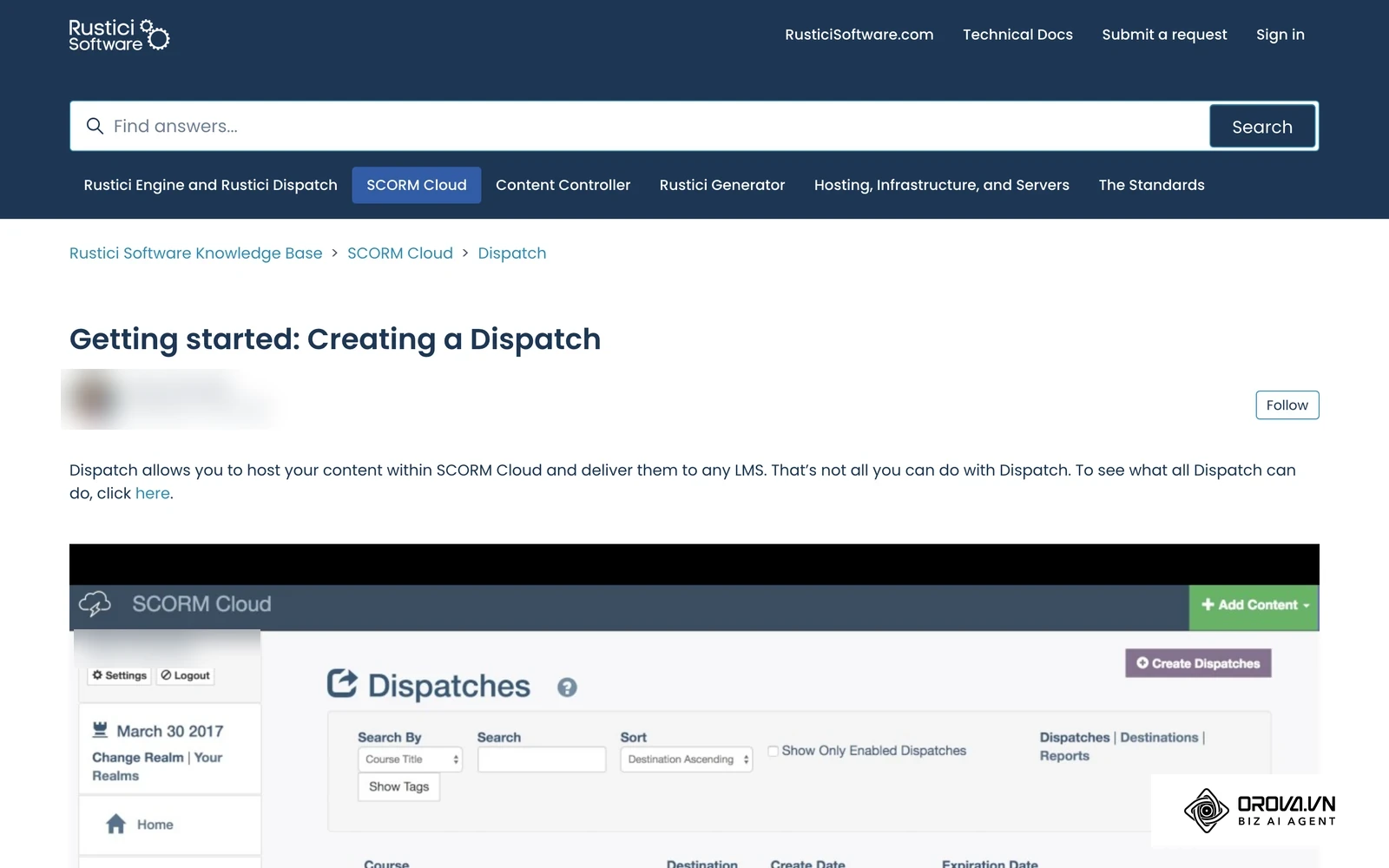Open the Destination Ascending sort dropdown

[687, 759]
